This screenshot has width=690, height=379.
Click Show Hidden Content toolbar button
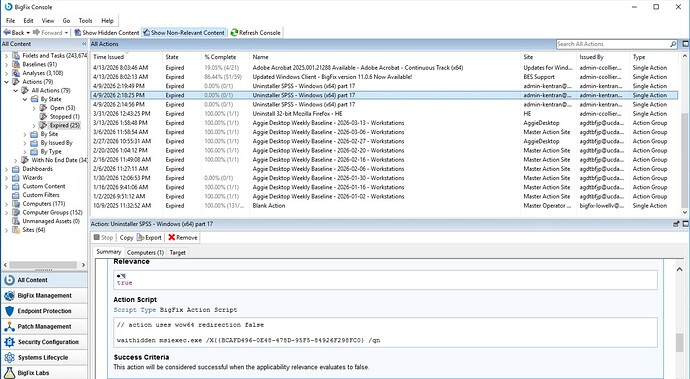coord(106,33)
